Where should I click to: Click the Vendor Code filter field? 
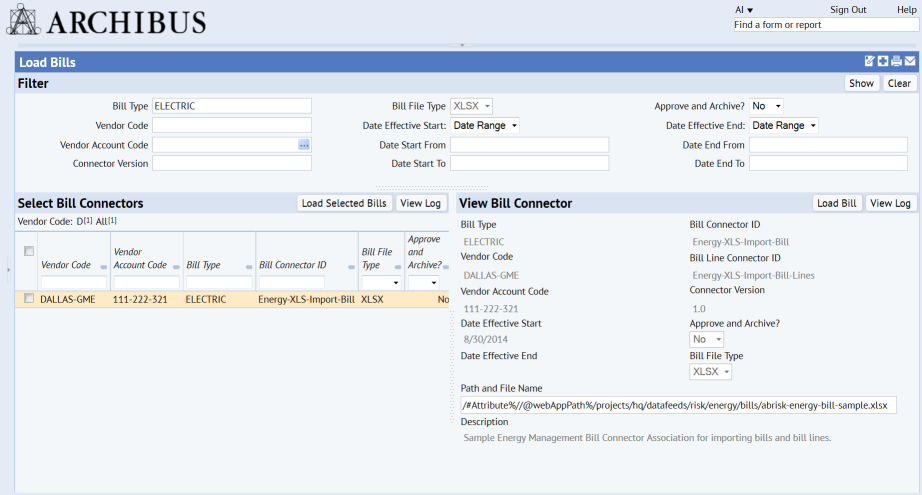(232, 125)
